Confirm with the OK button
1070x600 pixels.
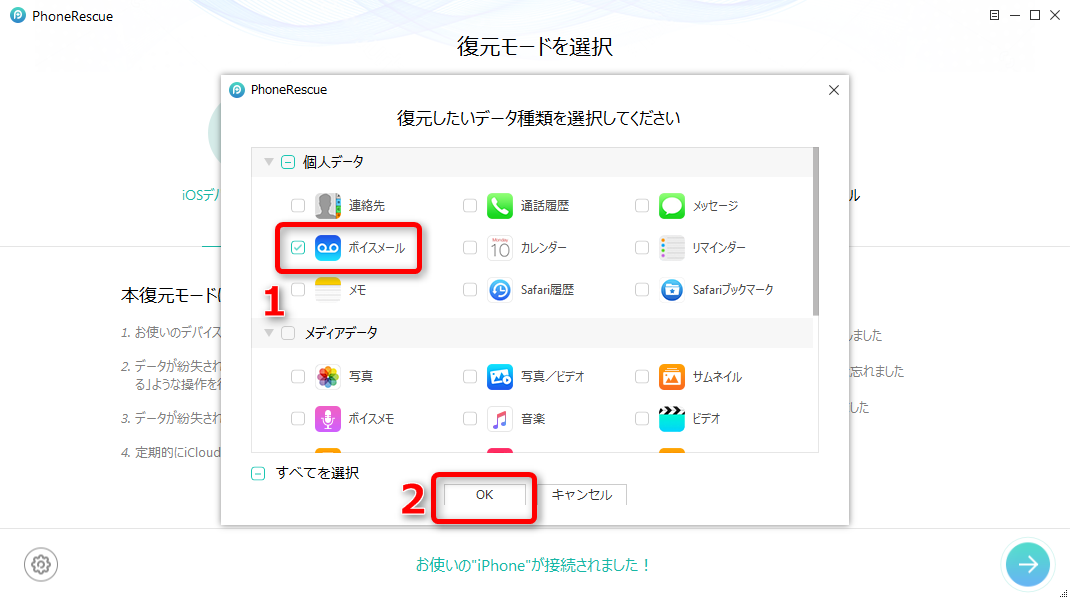485,495
